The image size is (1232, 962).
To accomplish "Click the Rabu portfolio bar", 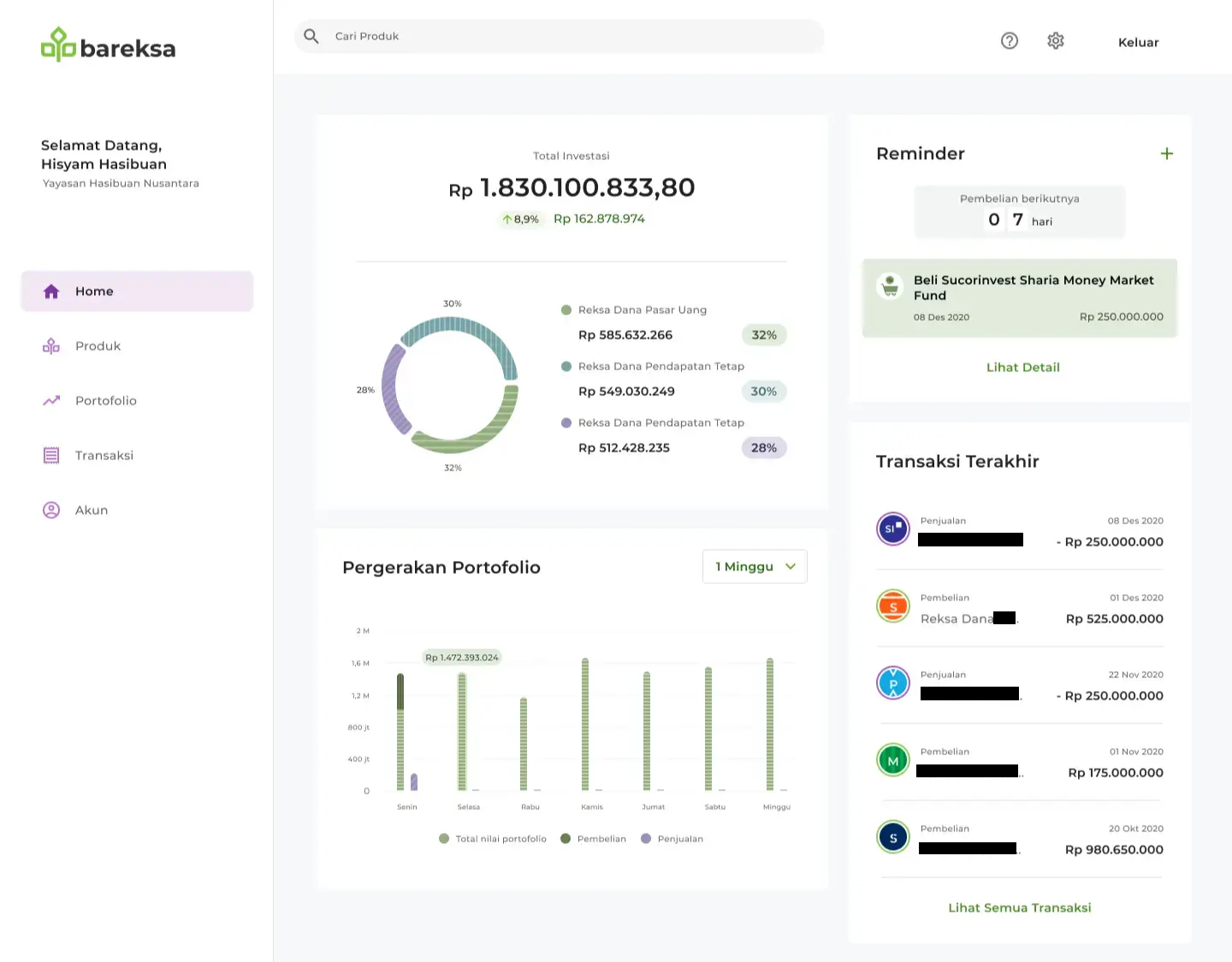I will (x=524, y=744).
